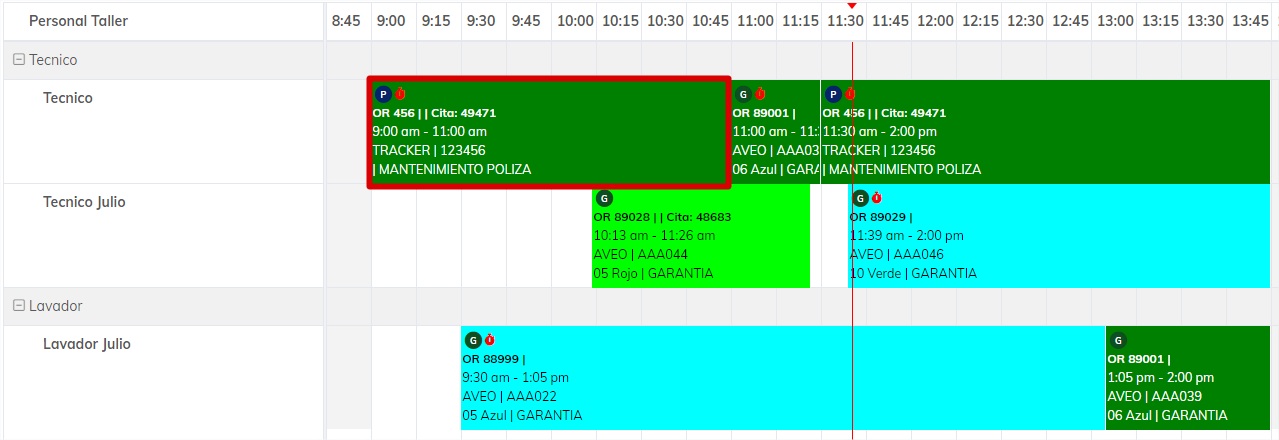Click the G badge on the OR 89029 event
Viewport: 1279px width, 440px height.
860,198
